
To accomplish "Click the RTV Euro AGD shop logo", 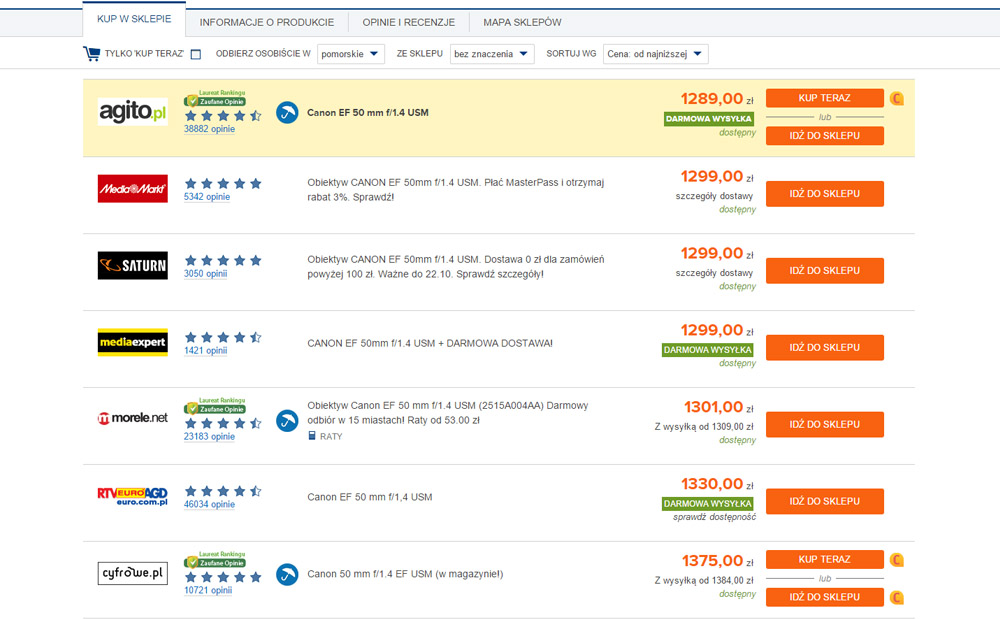I will tap(133, 496).
